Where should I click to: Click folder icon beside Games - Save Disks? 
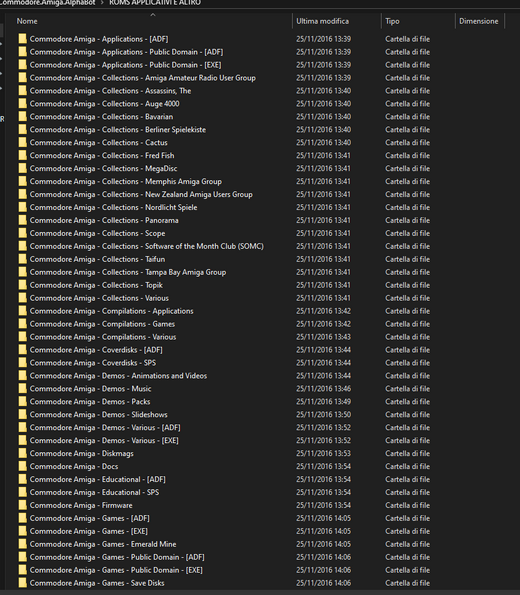click(x=23, y=582)
